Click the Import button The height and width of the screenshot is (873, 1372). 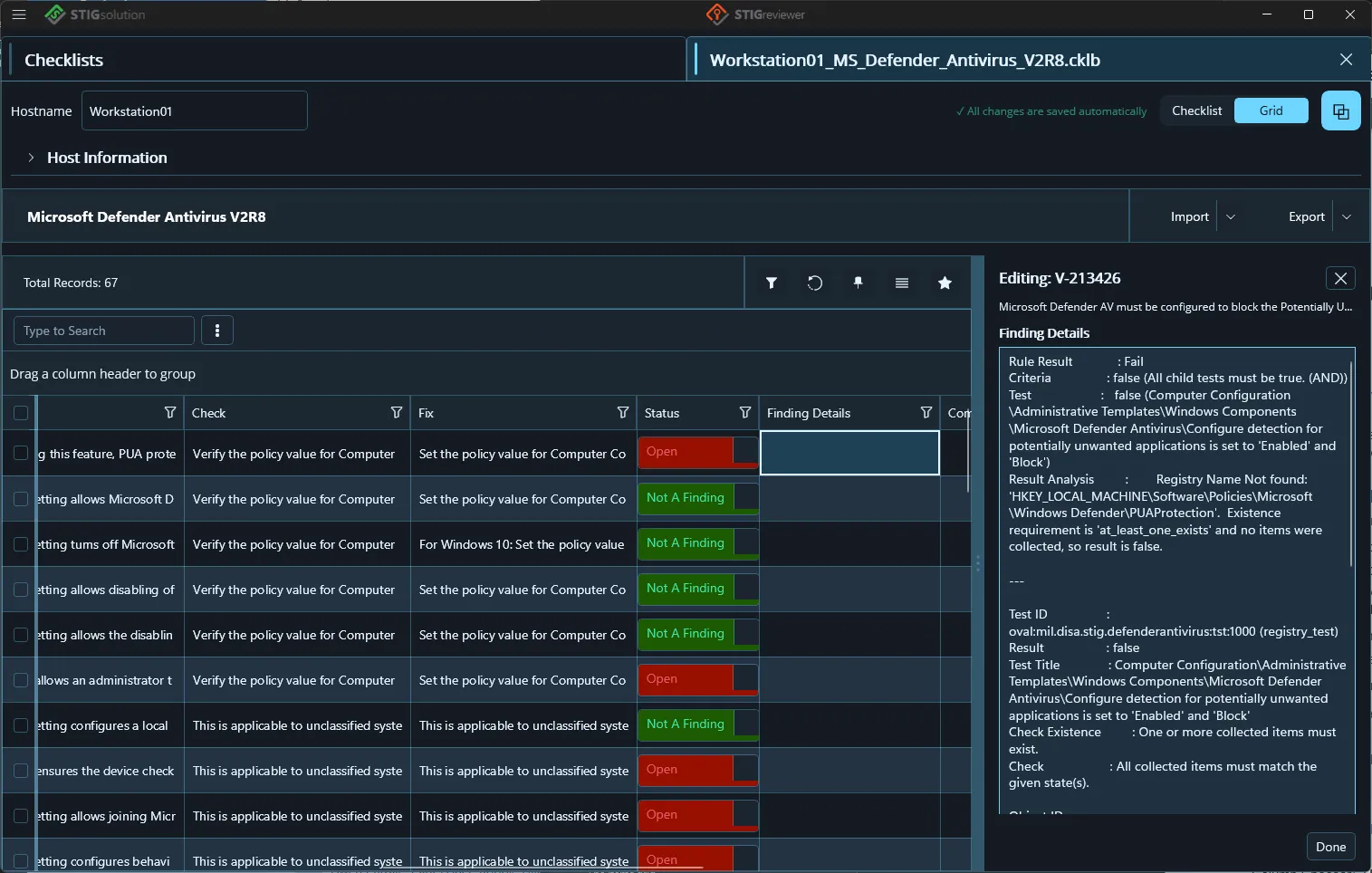coord(1189,216)
